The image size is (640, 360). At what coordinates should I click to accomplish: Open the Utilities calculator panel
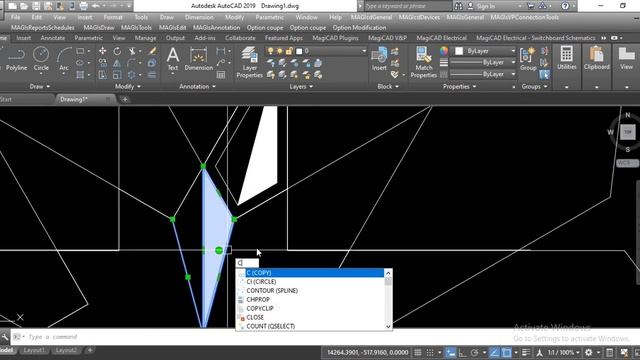567,58
